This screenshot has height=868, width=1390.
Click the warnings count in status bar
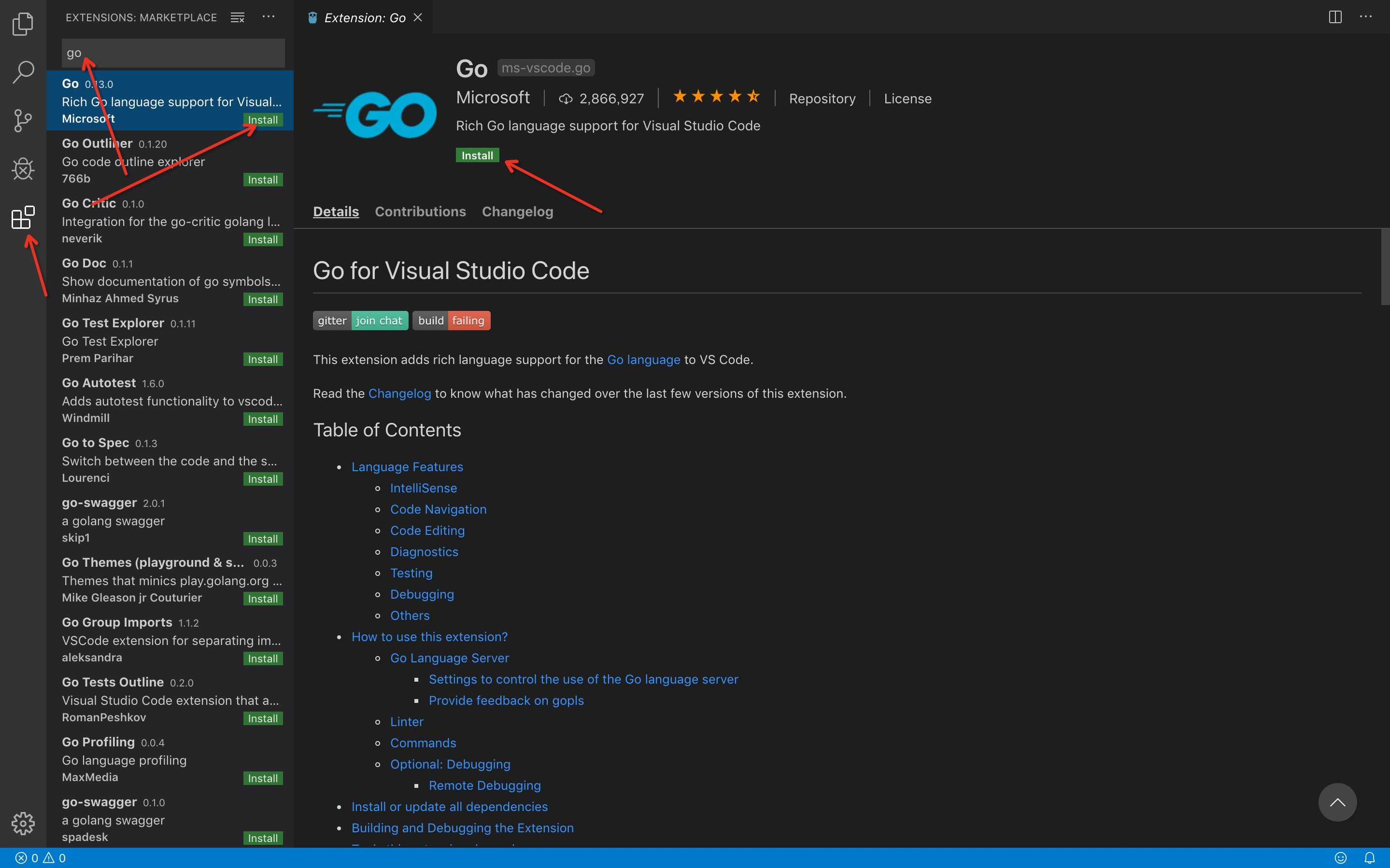pyautogui.click(x=55, y=858)
